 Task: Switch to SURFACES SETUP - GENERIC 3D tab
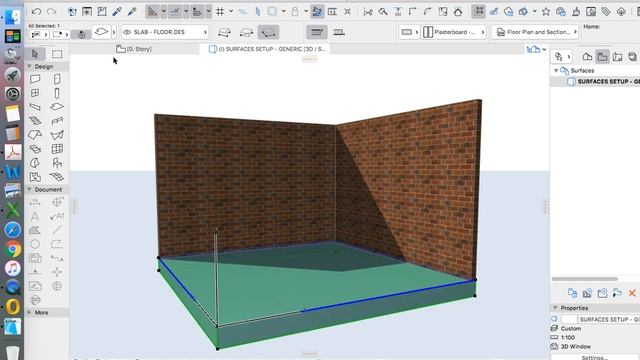pos(267,49)
